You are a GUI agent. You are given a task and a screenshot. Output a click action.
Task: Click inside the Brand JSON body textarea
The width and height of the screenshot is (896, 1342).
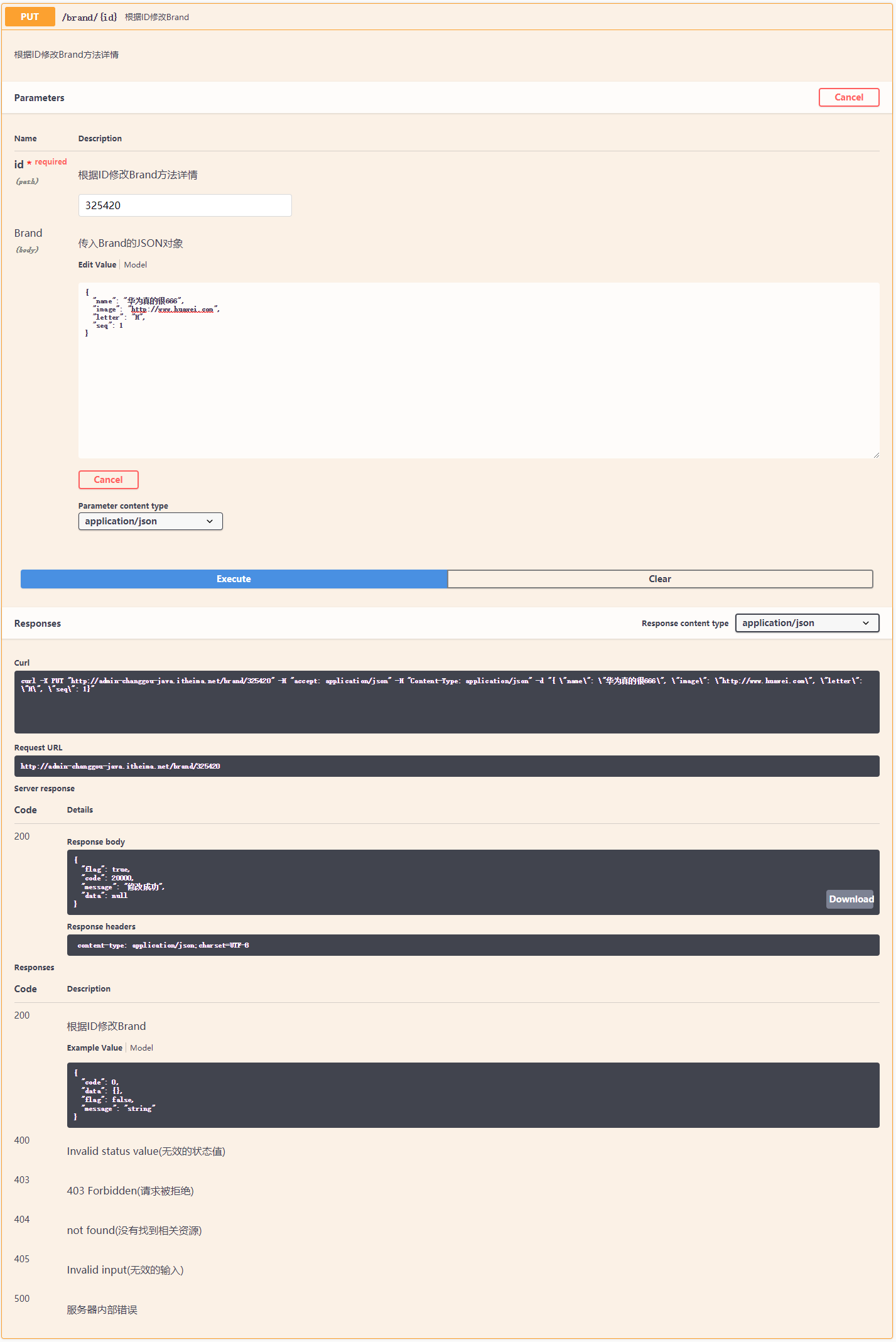tap(478, 371)
